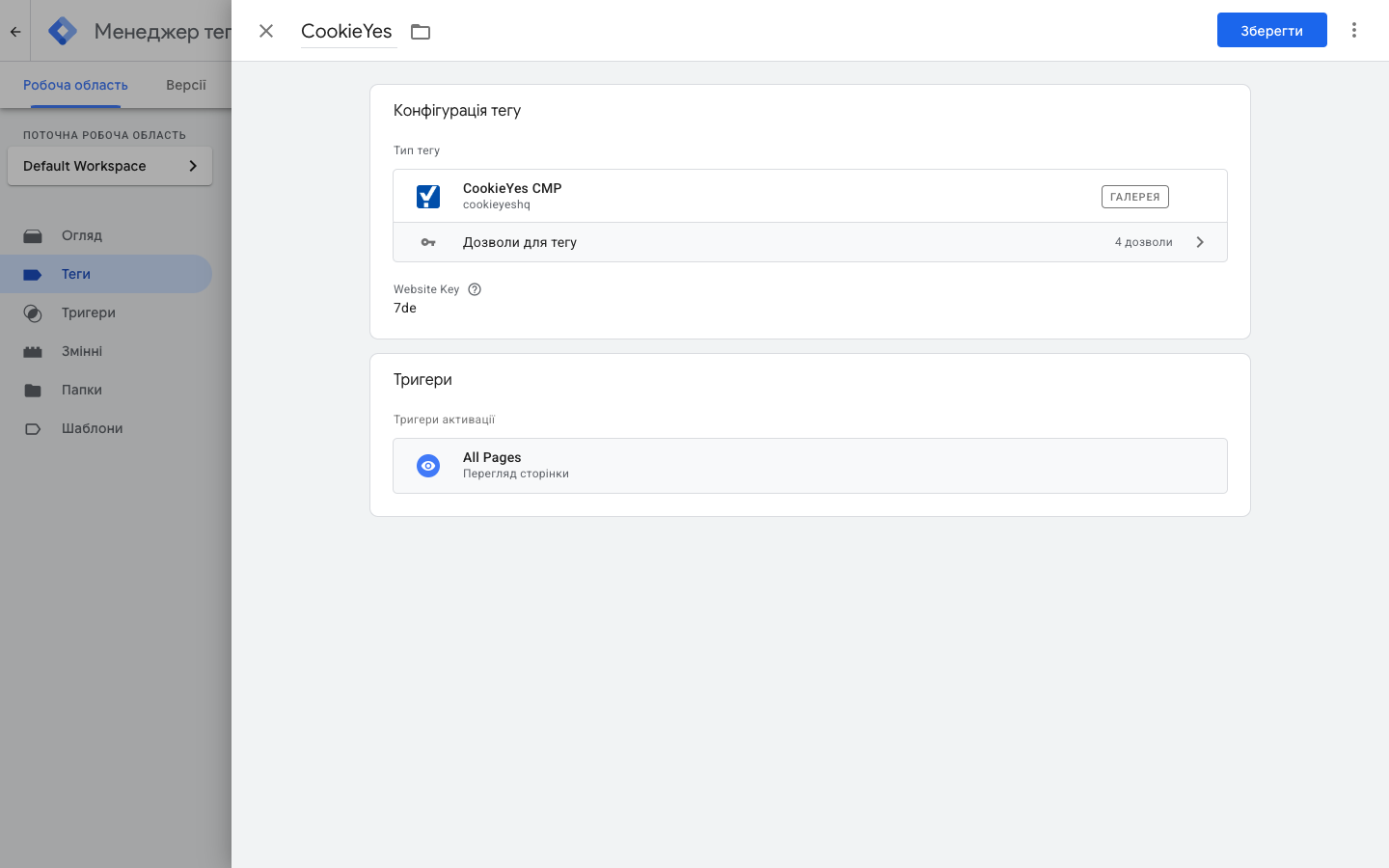Click the Tag Manager diamond logo
Screen dimensions: 1389x868
pyautogui.click(x=63, y=31)
